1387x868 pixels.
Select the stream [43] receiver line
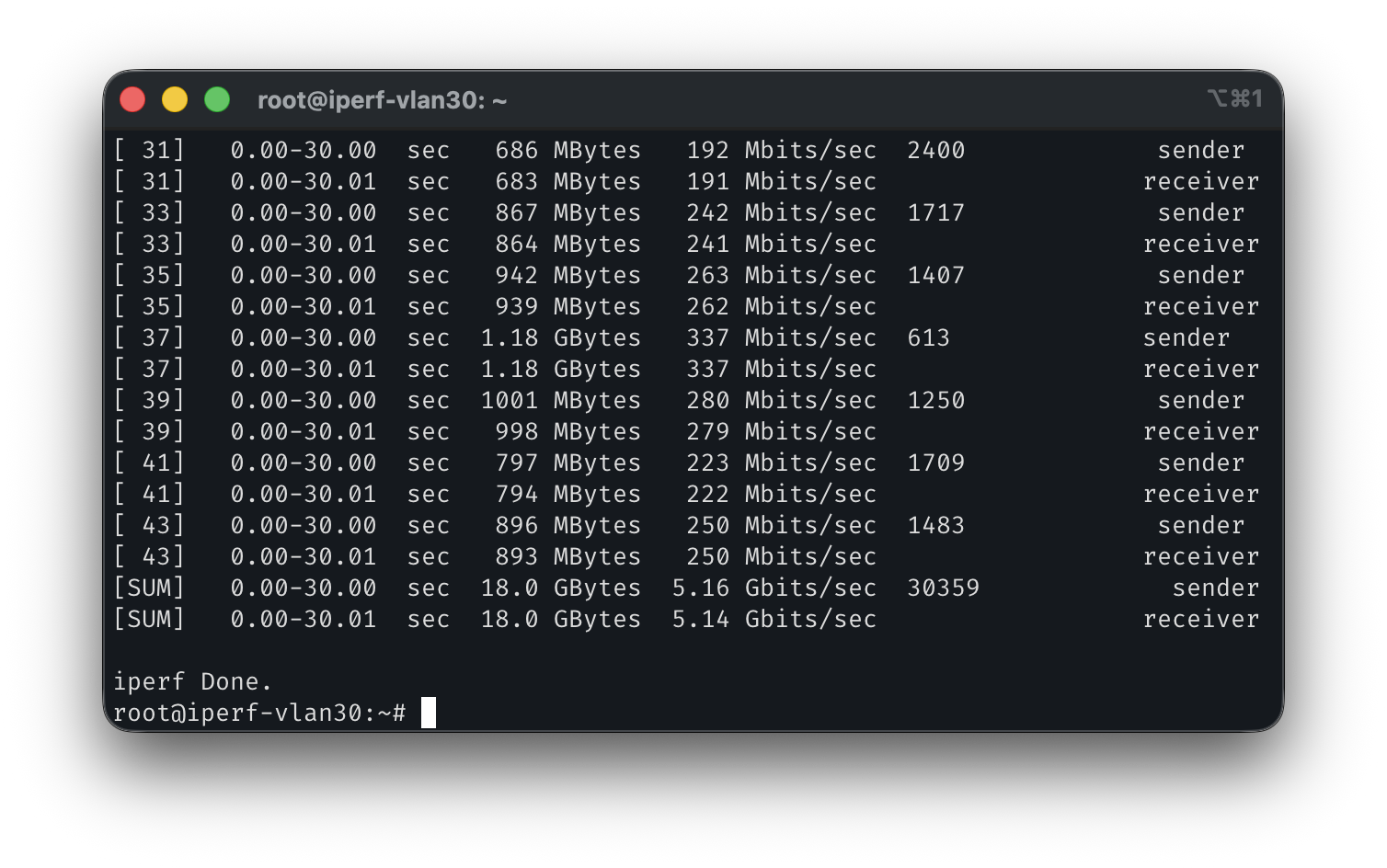(552, 556)
